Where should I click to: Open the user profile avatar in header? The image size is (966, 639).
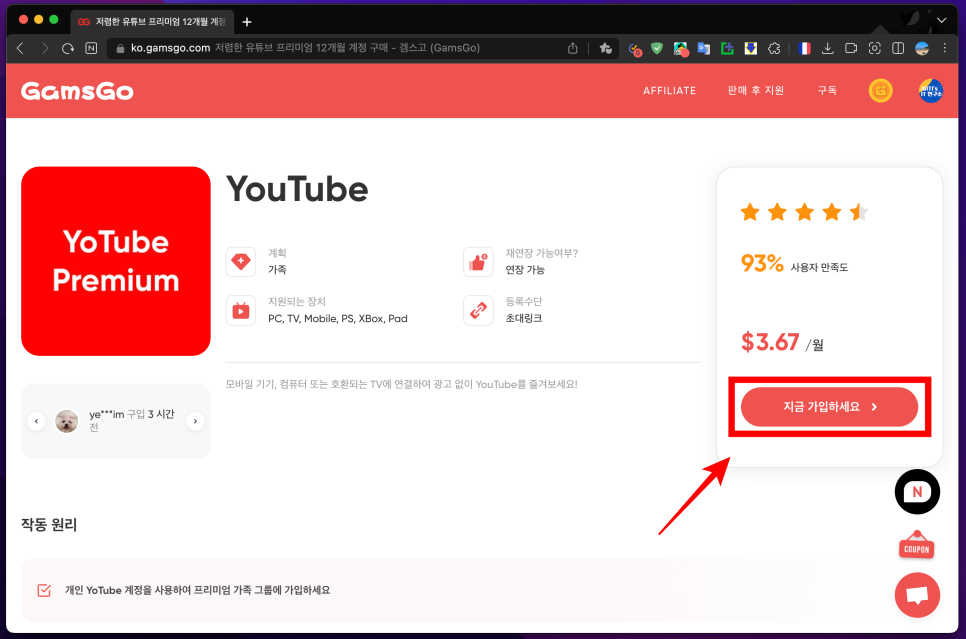click(x=930, y=91)
